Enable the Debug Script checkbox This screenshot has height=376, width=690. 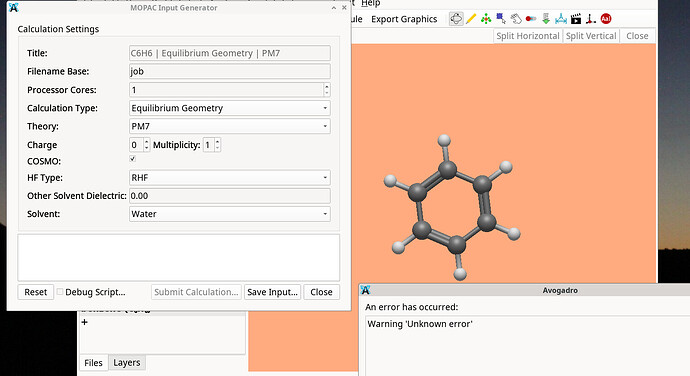(60, 291)
